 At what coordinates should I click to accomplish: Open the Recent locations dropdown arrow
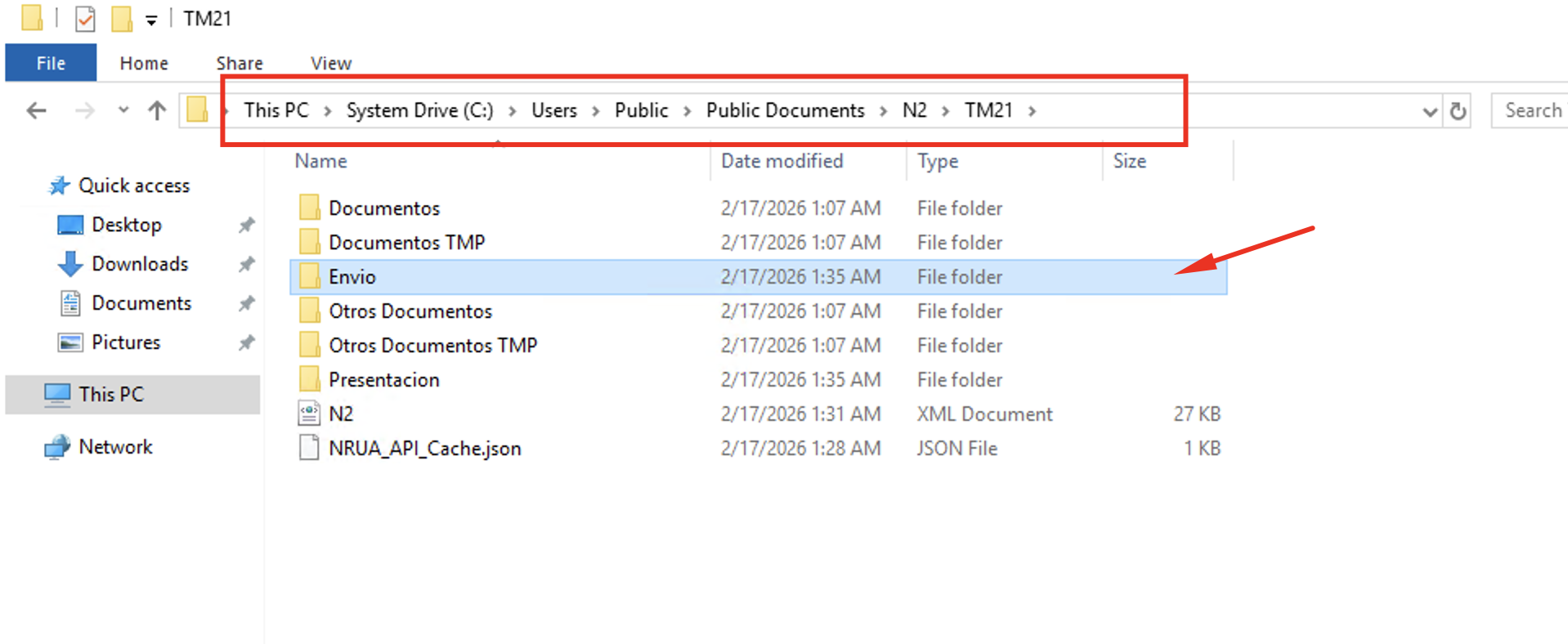click(123, 110)
